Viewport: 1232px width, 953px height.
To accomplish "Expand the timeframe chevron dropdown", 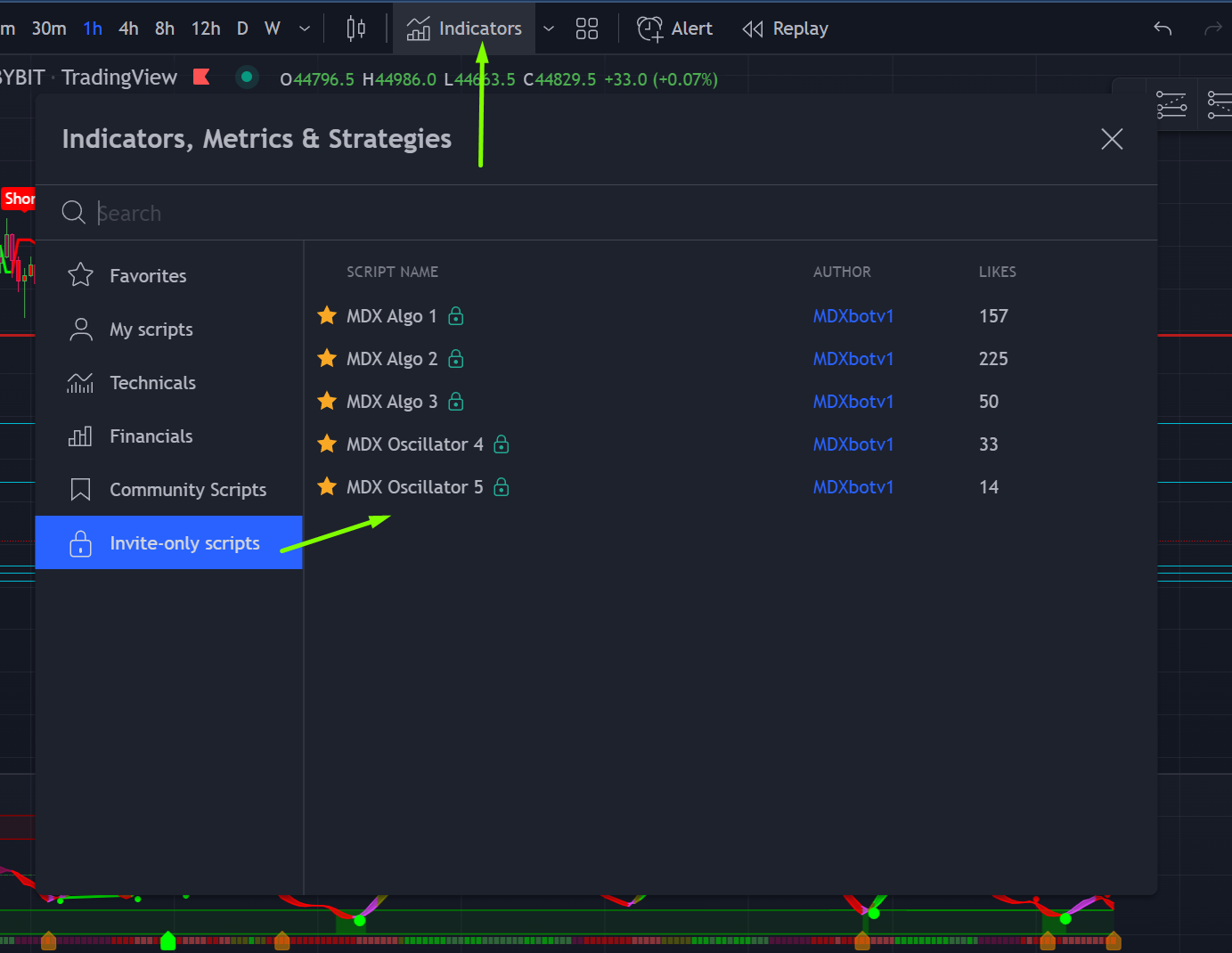I will tap(305, 28).
